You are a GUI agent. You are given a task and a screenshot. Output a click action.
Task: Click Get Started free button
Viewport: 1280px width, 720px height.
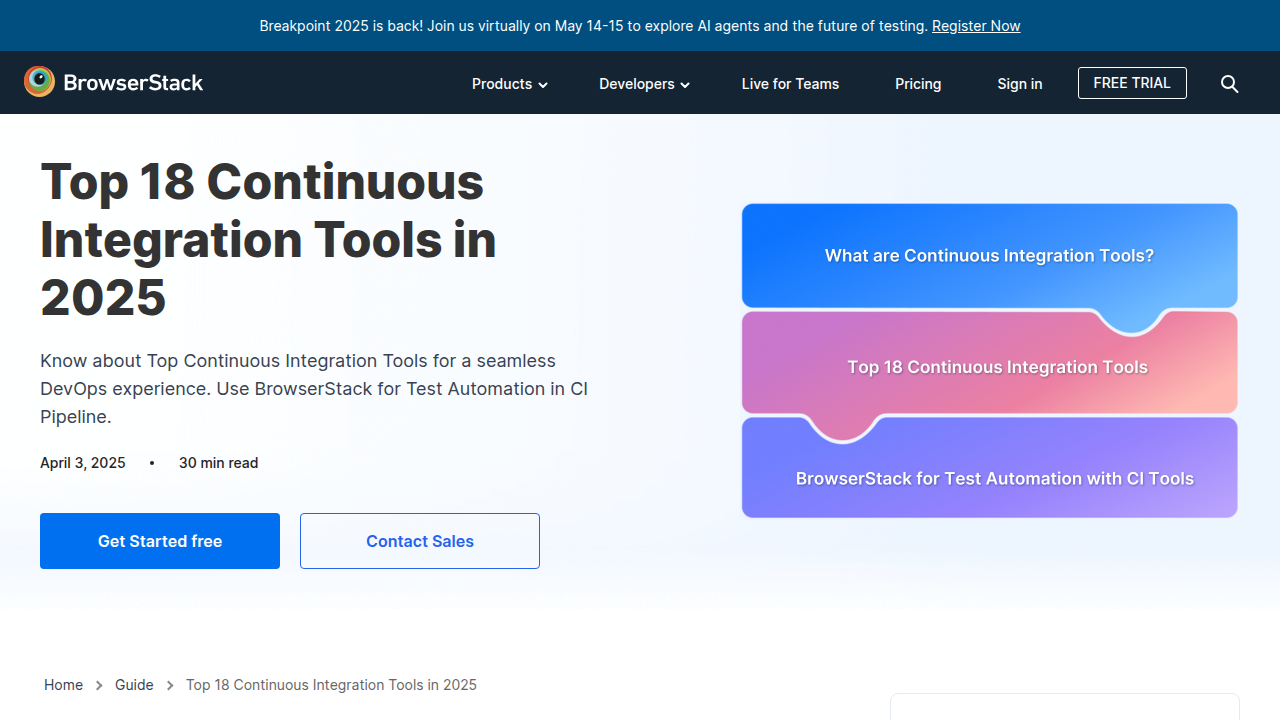[x=160, y=541]
